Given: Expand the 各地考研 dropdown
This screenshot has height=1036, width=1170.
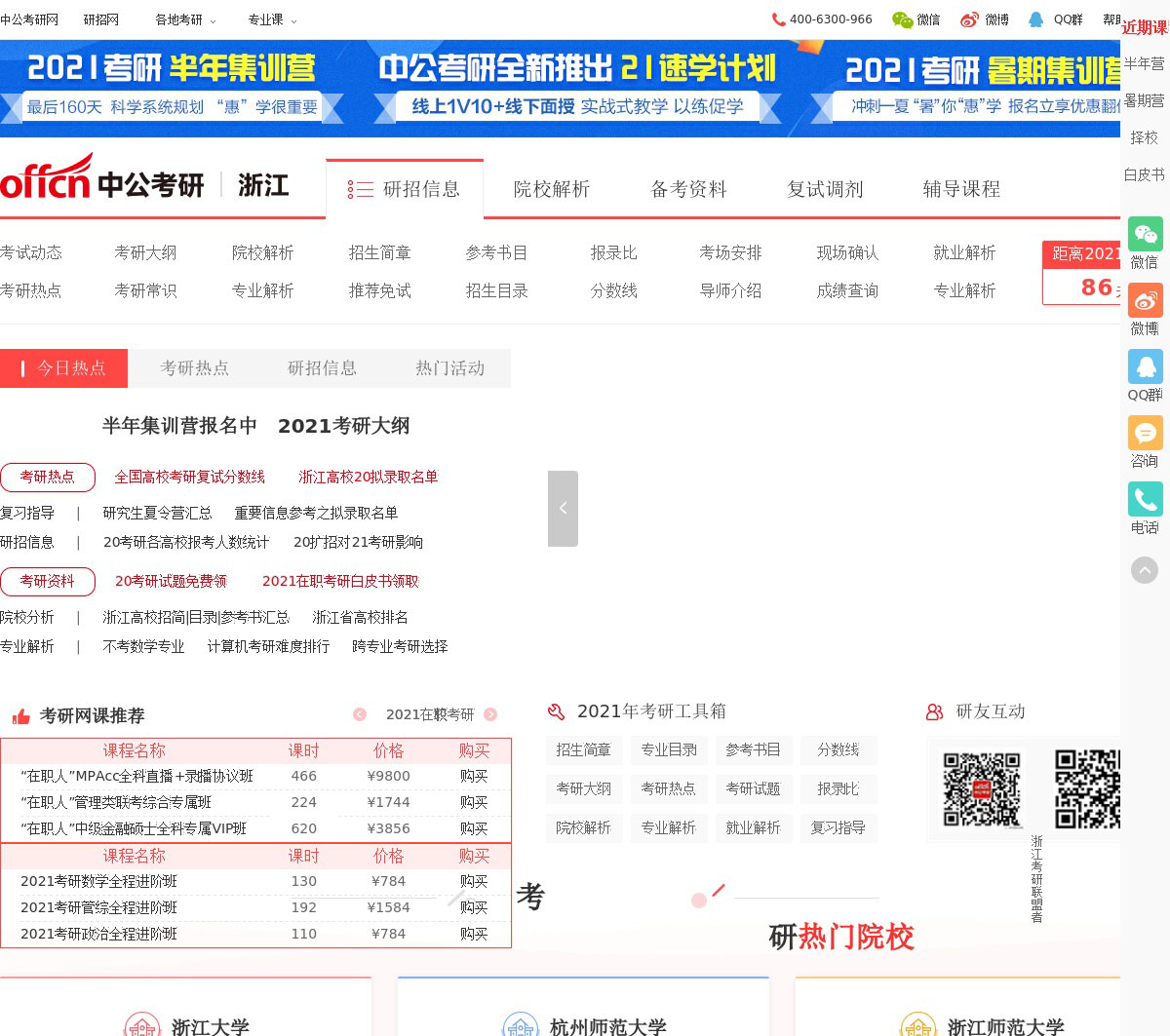Looking at the screenshot, I should [185, 19].
